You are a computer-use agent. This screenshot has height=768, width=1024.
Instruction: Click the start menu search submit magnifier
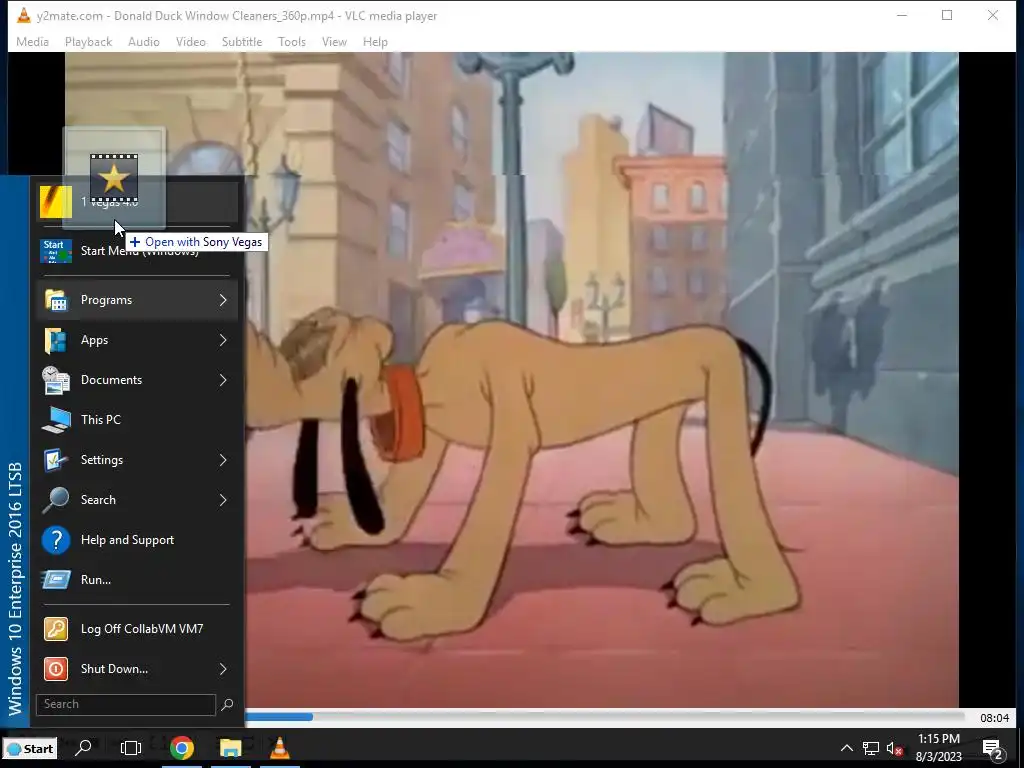click(227, 704)
